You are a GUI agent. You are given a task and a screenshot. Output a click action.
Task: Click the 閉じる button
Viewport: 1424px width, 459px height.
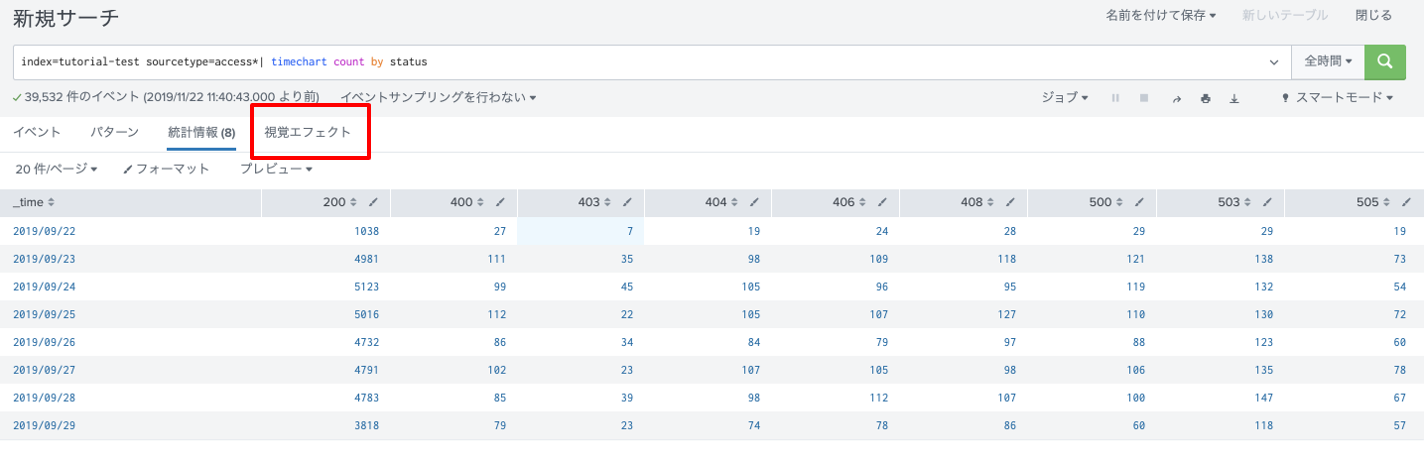click(x=1373, y=15)
